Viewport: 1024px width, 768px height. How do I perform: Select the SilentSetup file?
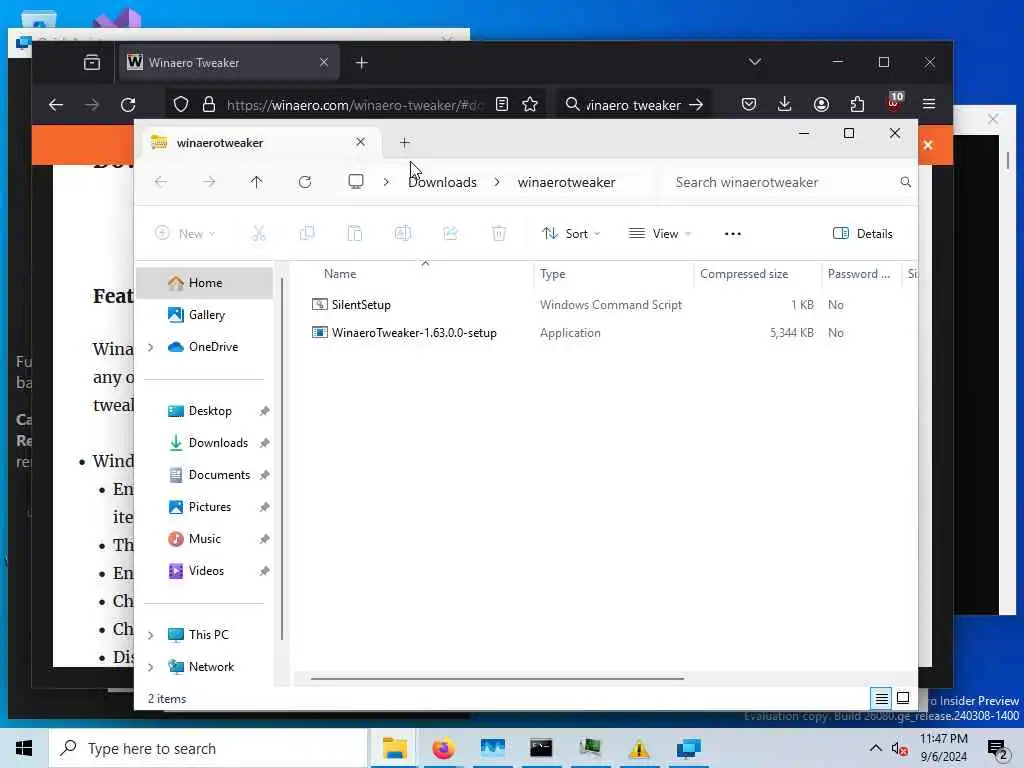click(360, 304)
